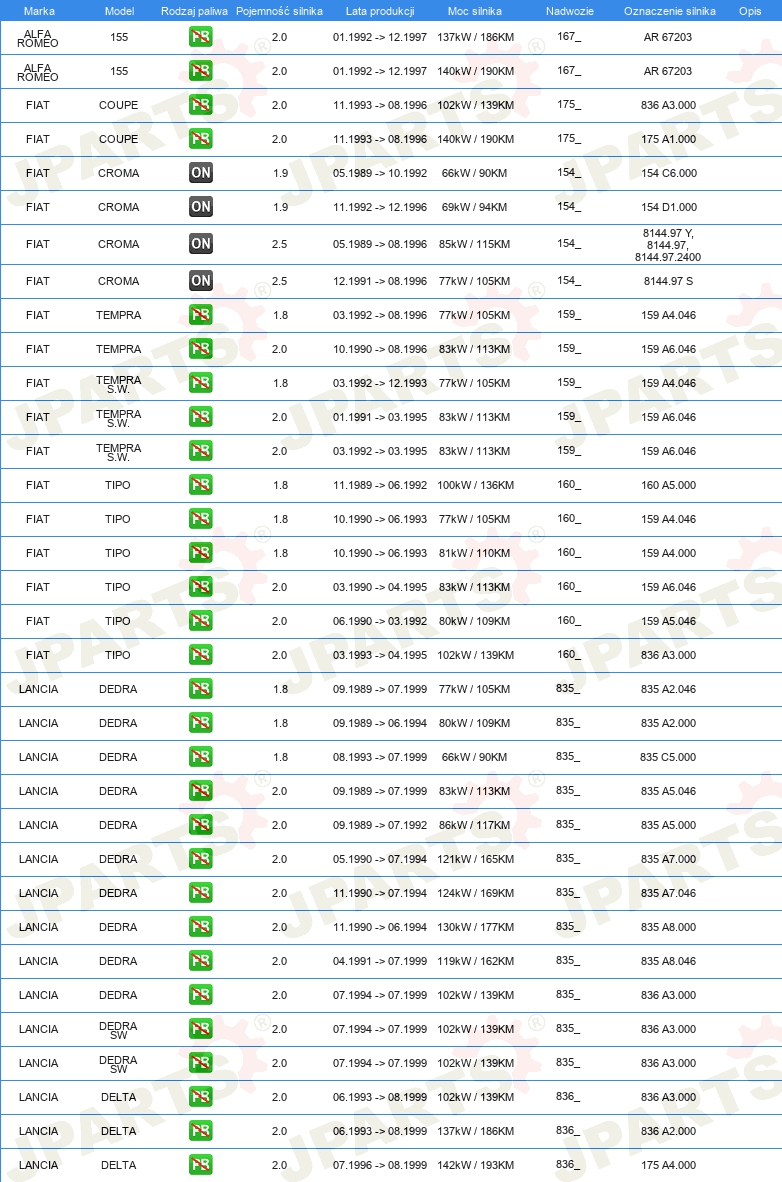Click ON diesel icon for Croma 154 C6.000

[201, 173]
